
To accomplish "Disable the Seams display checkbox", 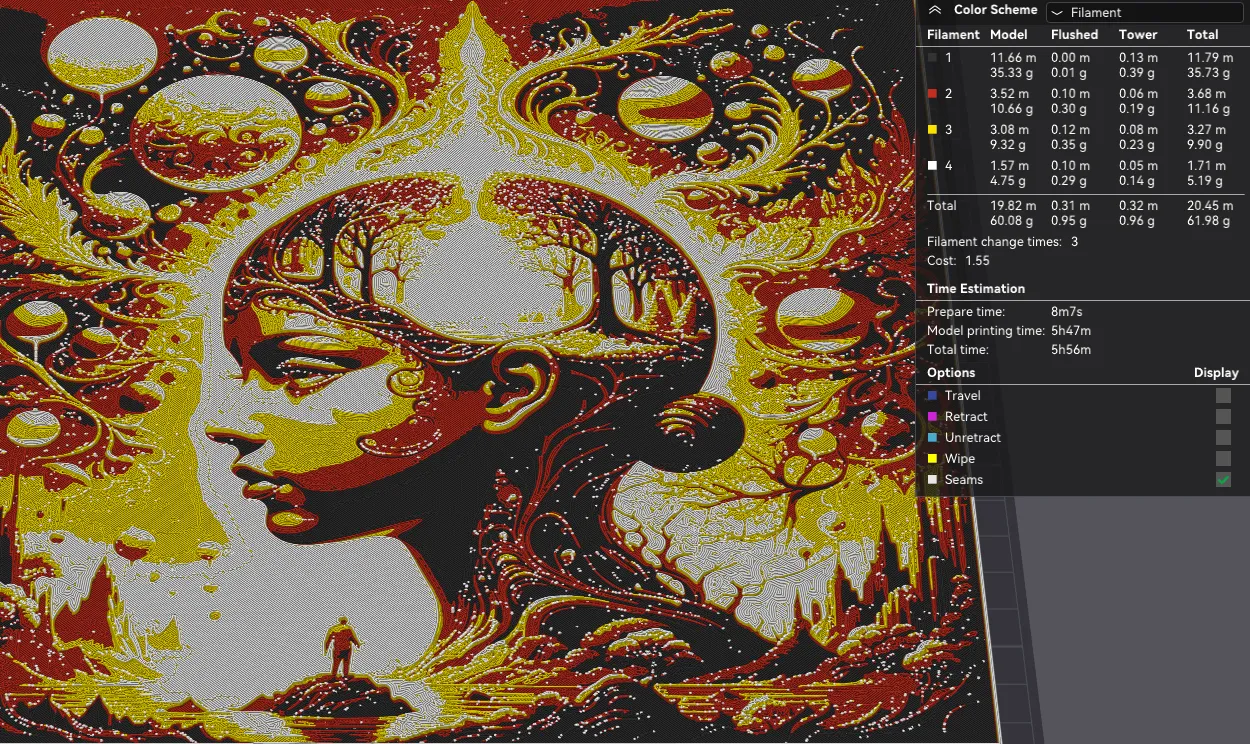I will (1223, 480).
